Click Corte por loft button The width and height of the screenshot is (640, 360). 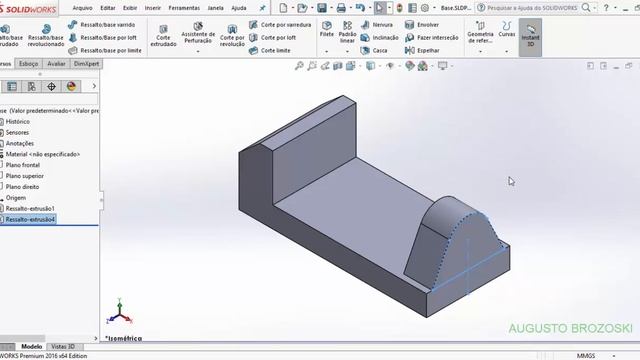[x=272, y=38]
